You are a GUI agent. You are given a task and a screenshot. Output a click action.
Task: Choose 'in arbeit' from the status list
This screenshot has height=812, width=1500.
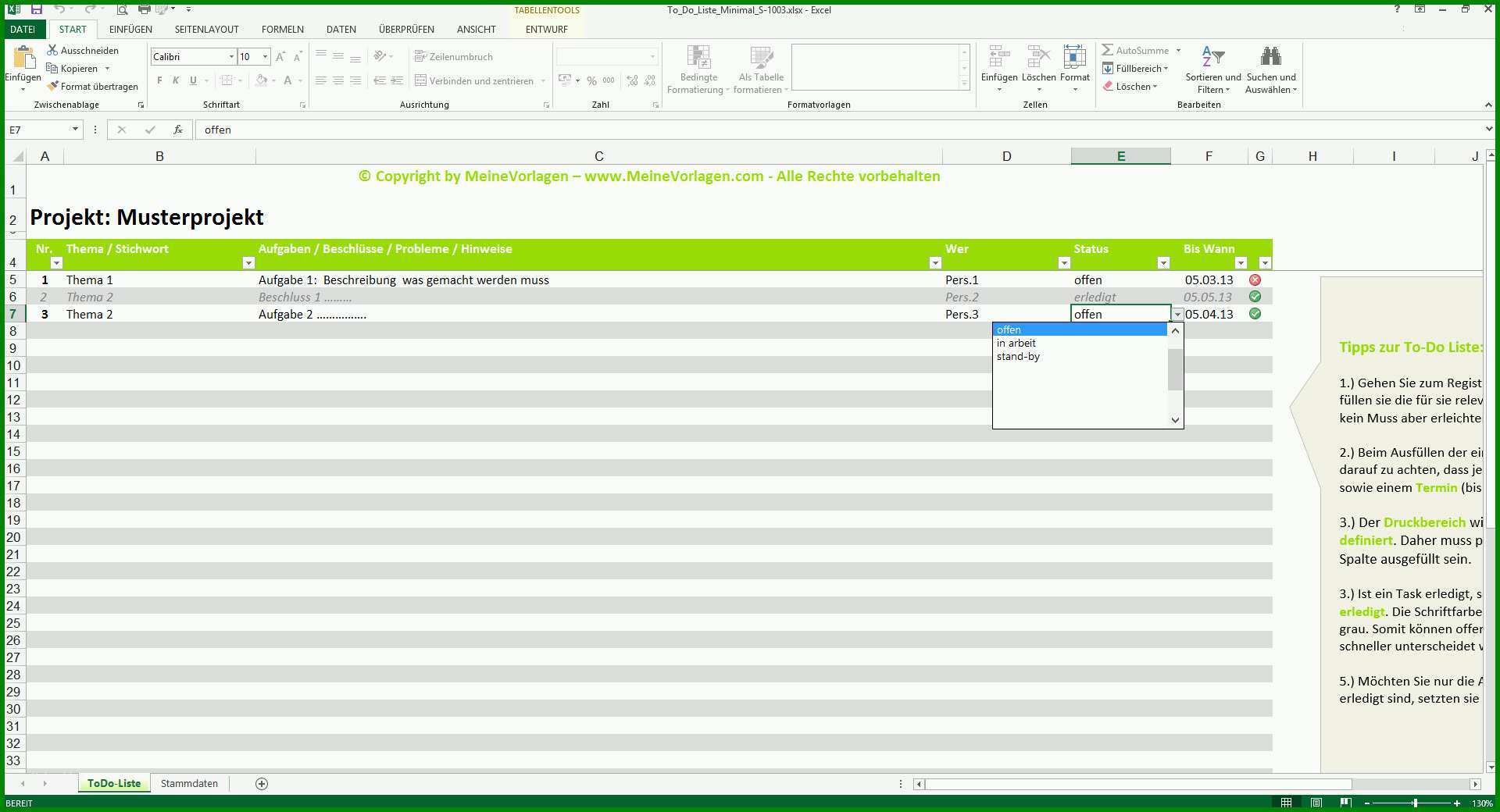(x=1080, y=343)
